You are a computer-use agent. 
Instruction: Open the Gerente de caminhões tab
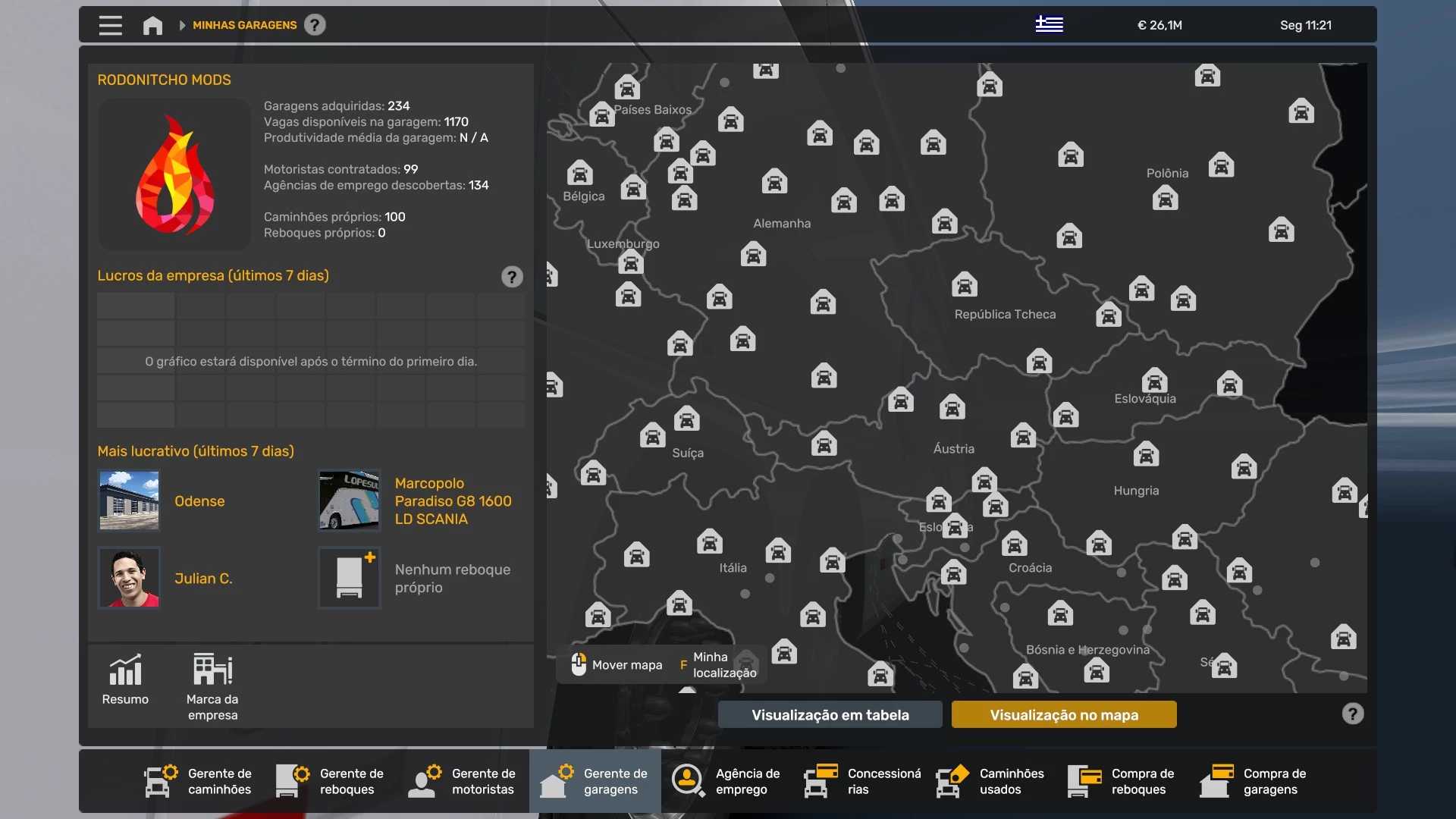click(x=199, y=781)
